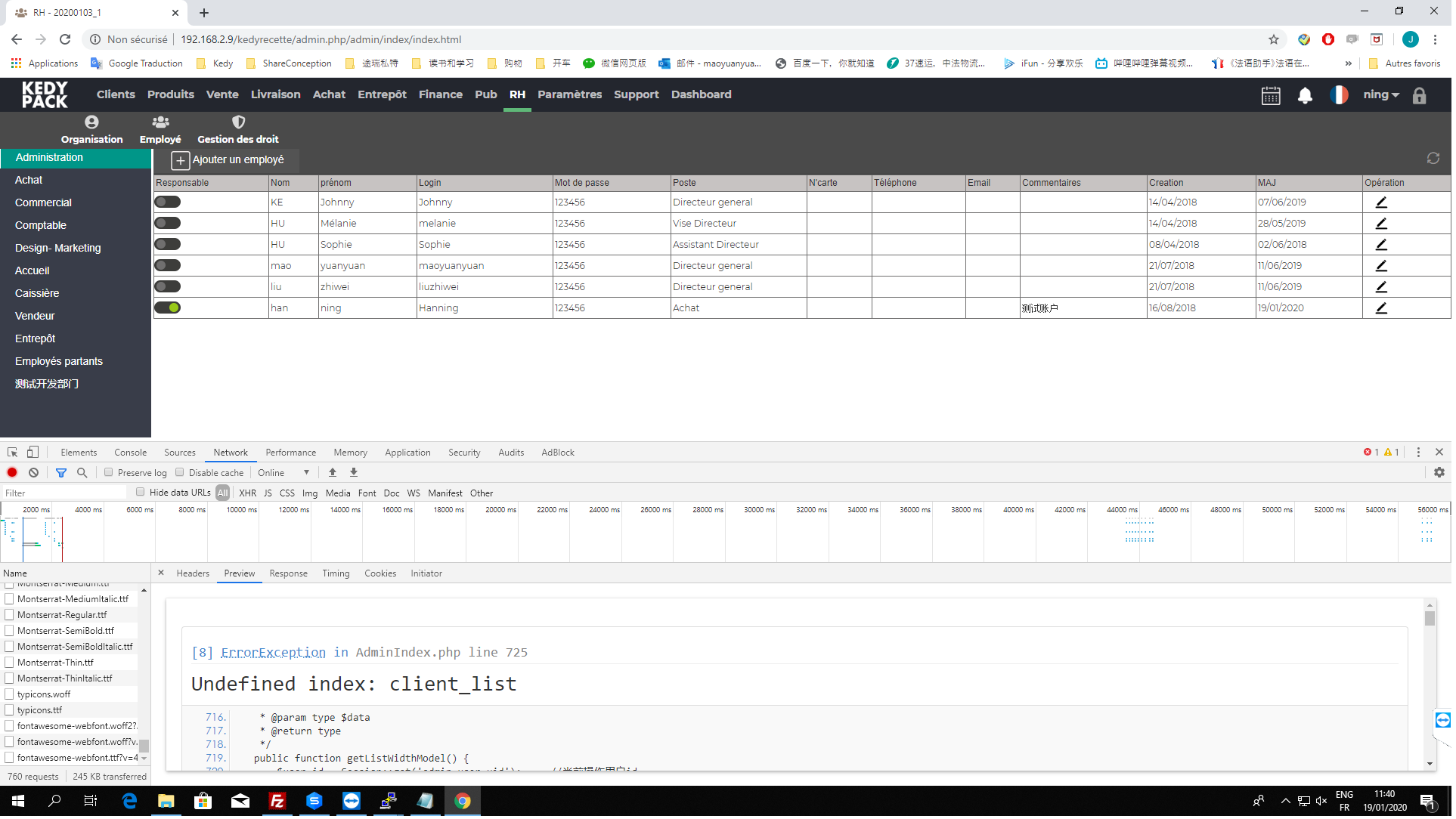Open the Gestion des droit shield icon
The width and height of the screenshot is (1456, 819).
pyautogui.click(x=239, y=122)
